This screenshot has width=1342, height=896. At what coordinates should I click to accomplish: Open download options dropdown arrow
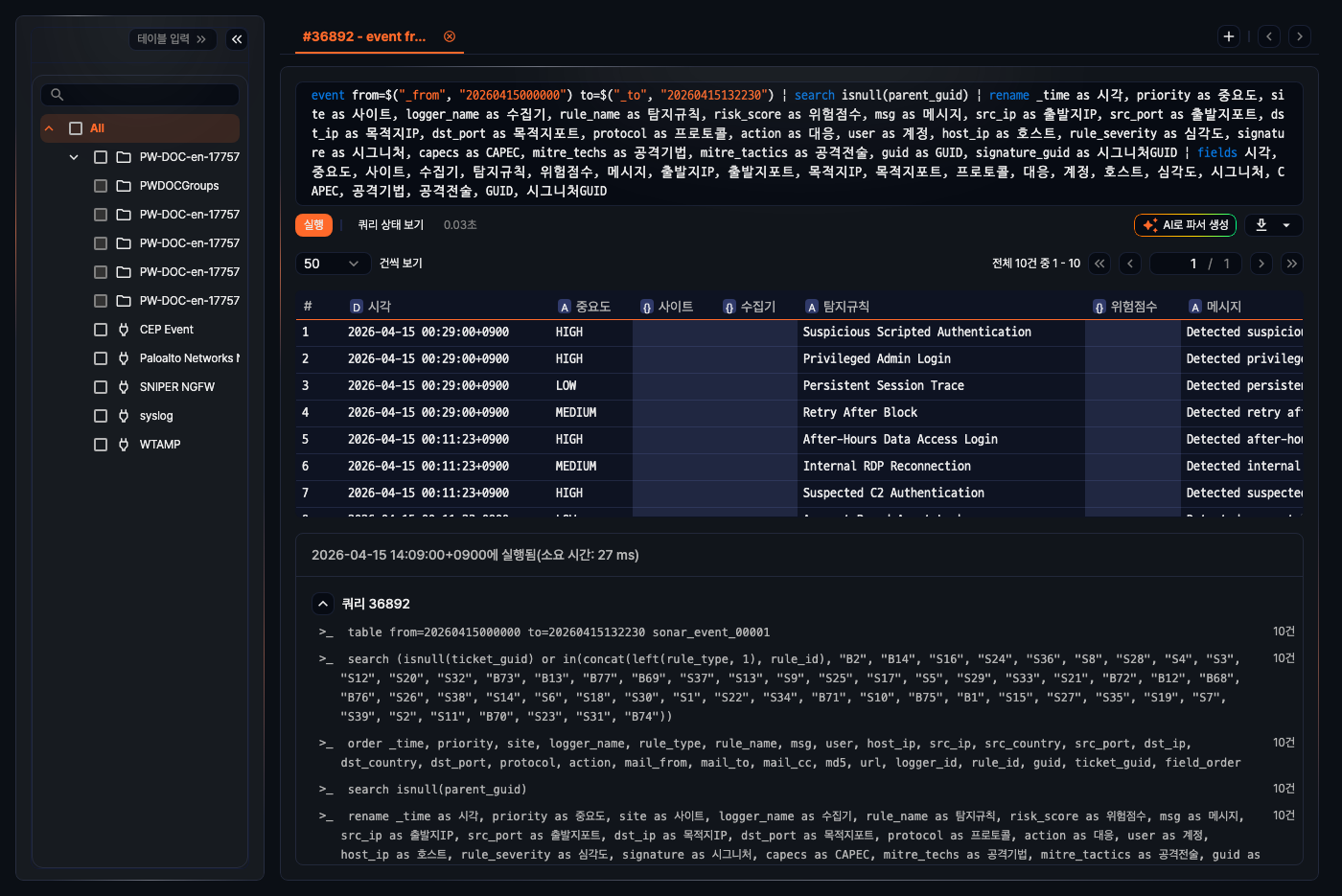coord(1286,225)
